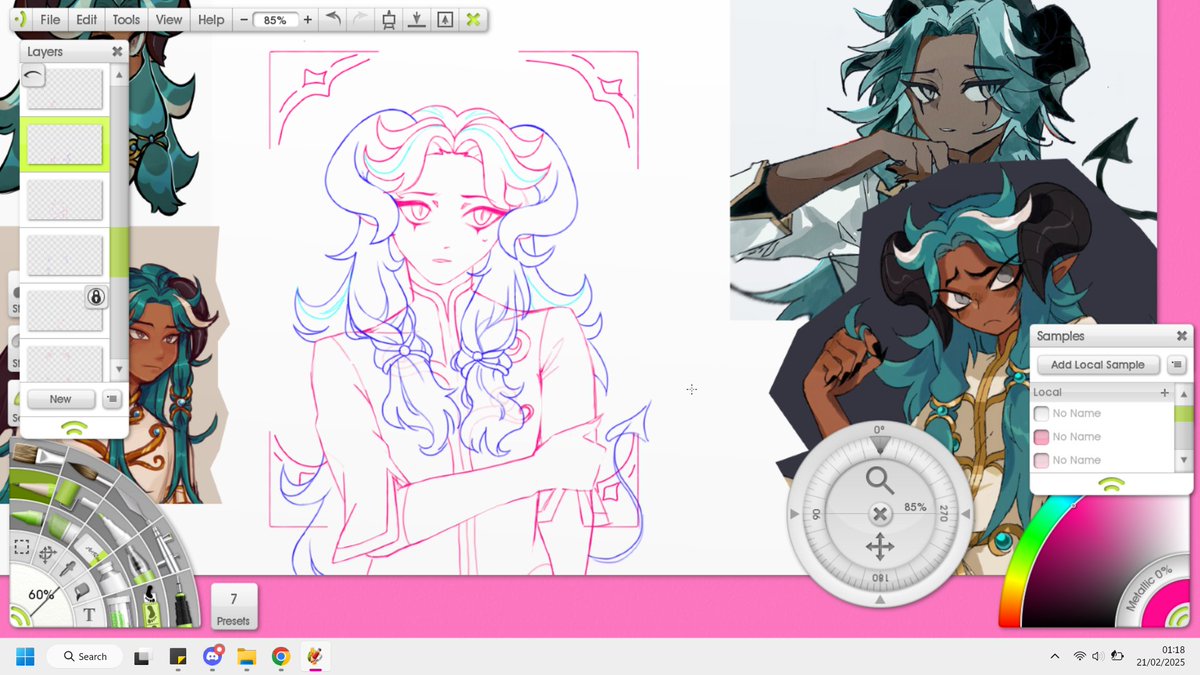Open the Help menu

[x=211, y=19]
